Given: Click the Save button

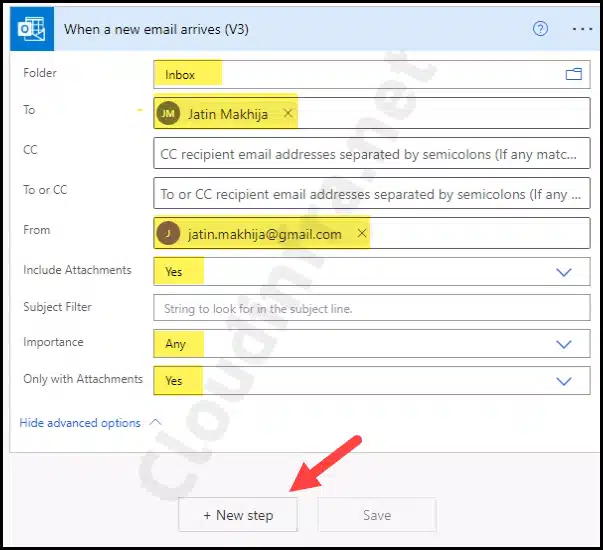Looking at the screenshot, I should point(377,515).
